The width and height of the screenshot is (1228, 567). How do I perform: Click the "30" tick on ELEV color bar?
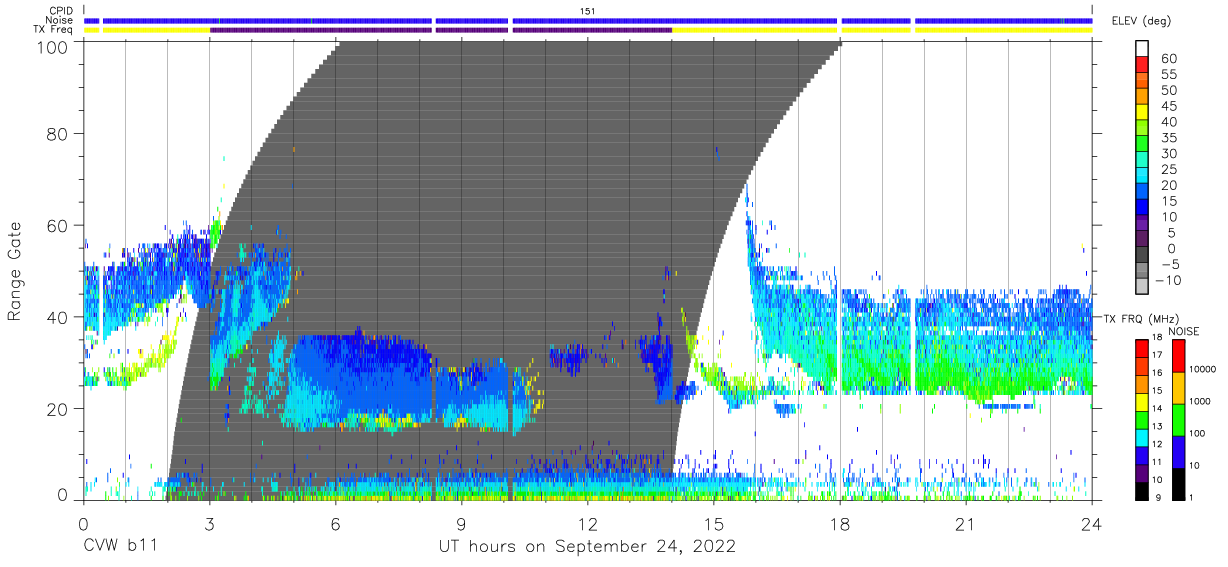[x=1170, y=153]
